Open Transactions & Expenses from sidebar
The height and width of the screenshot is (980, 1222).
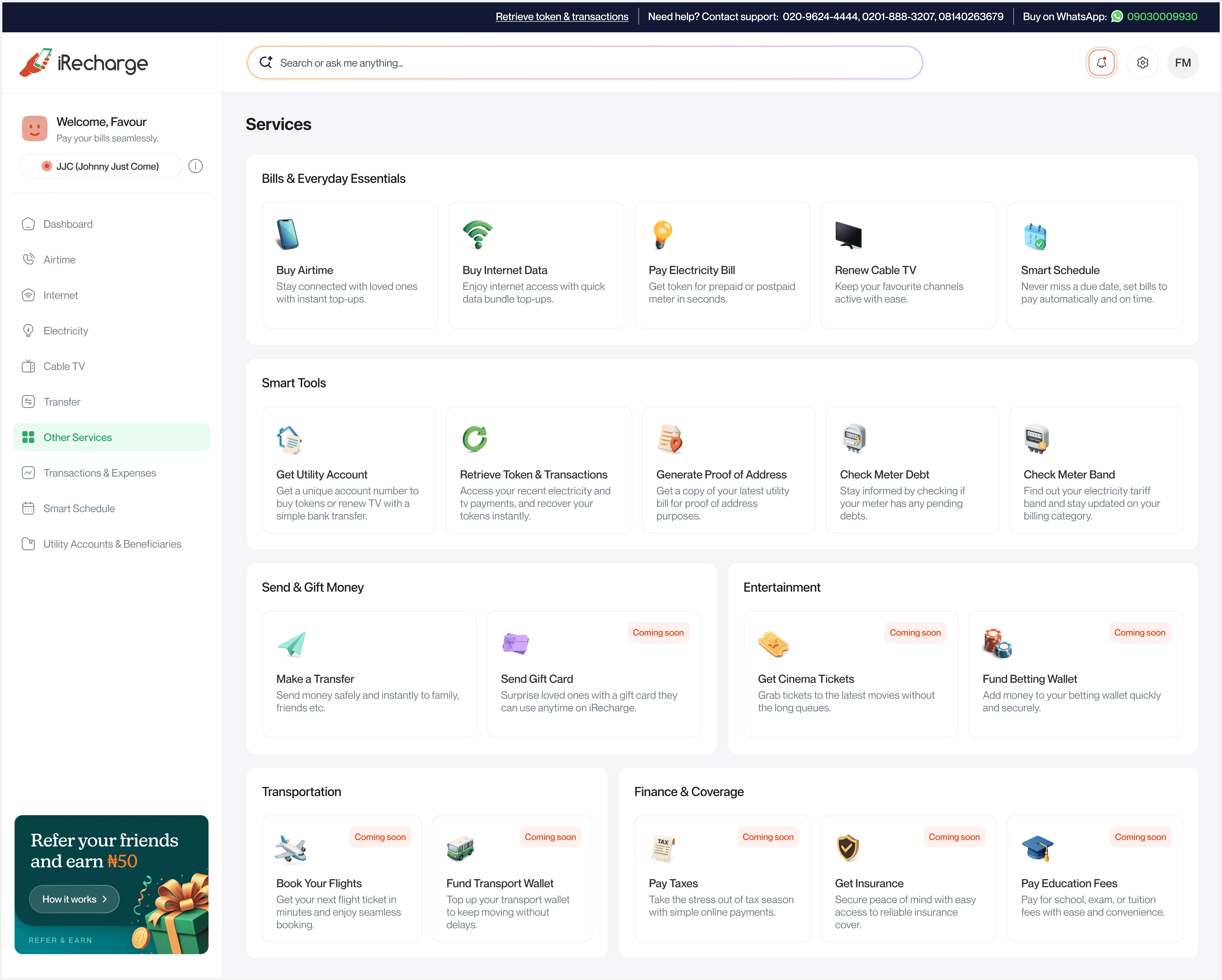[100, 473]
